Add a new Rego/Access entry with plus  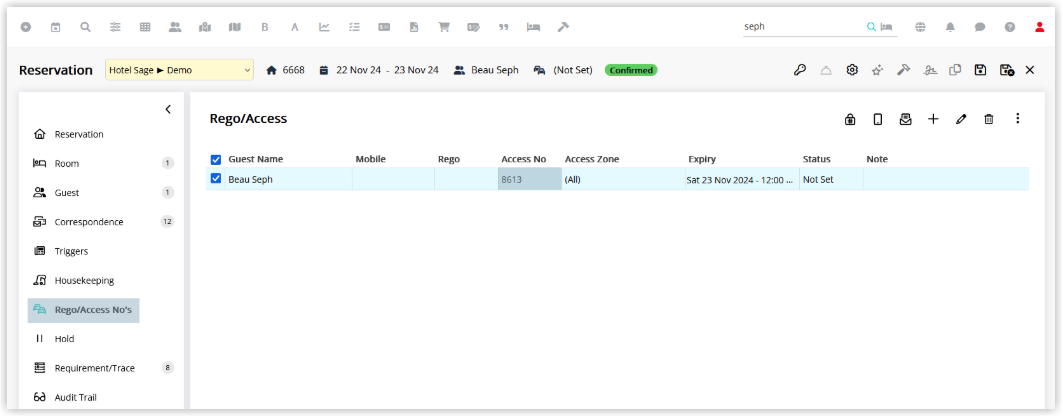[934, 119]
